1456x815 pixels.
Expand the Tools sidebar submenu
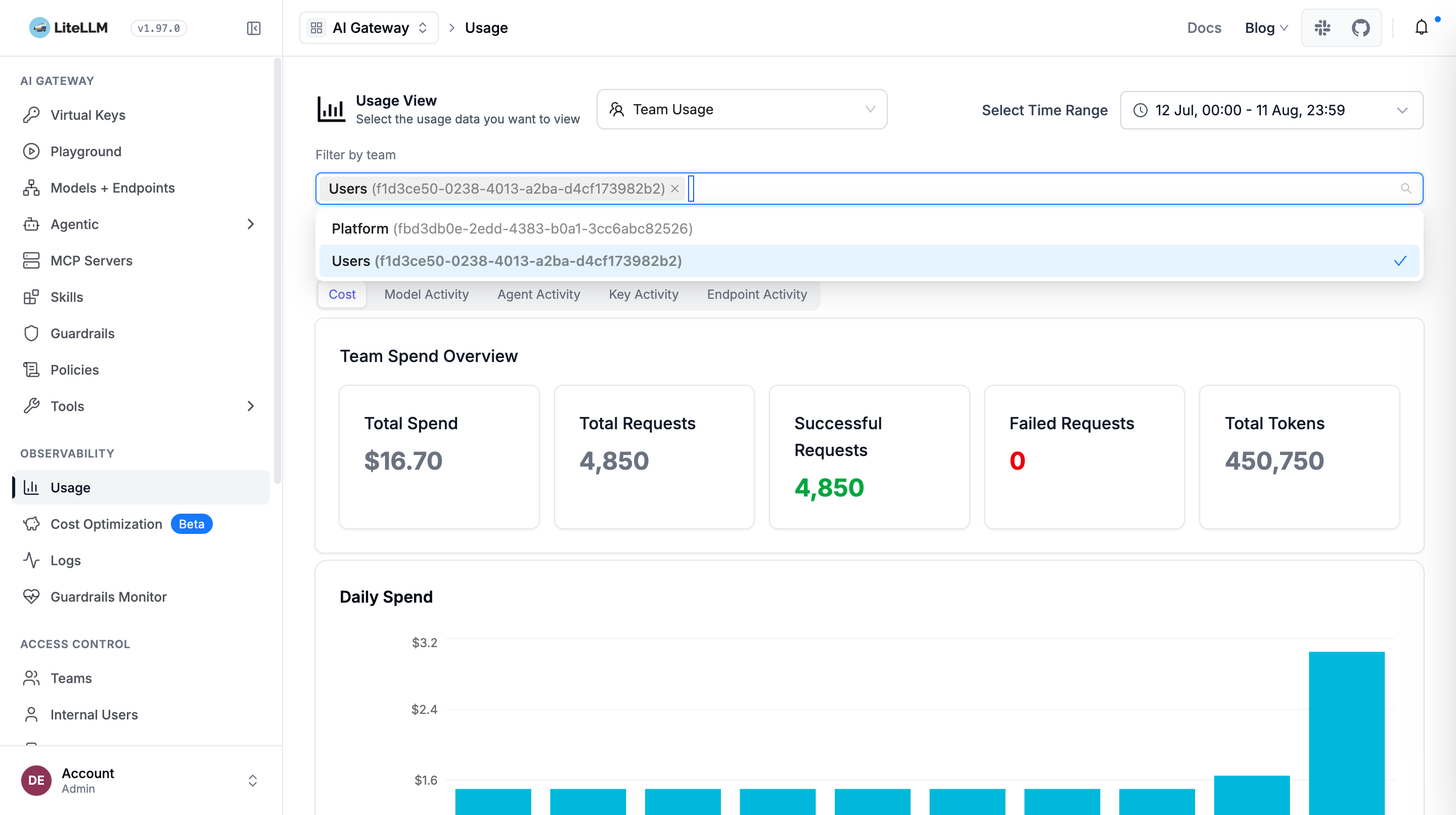(x=251, y=406)
